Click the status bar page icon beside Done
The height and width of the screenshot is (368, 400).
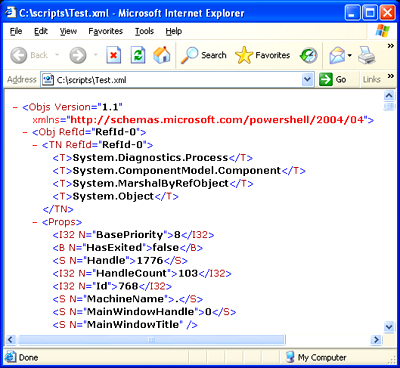pos(11,358)
